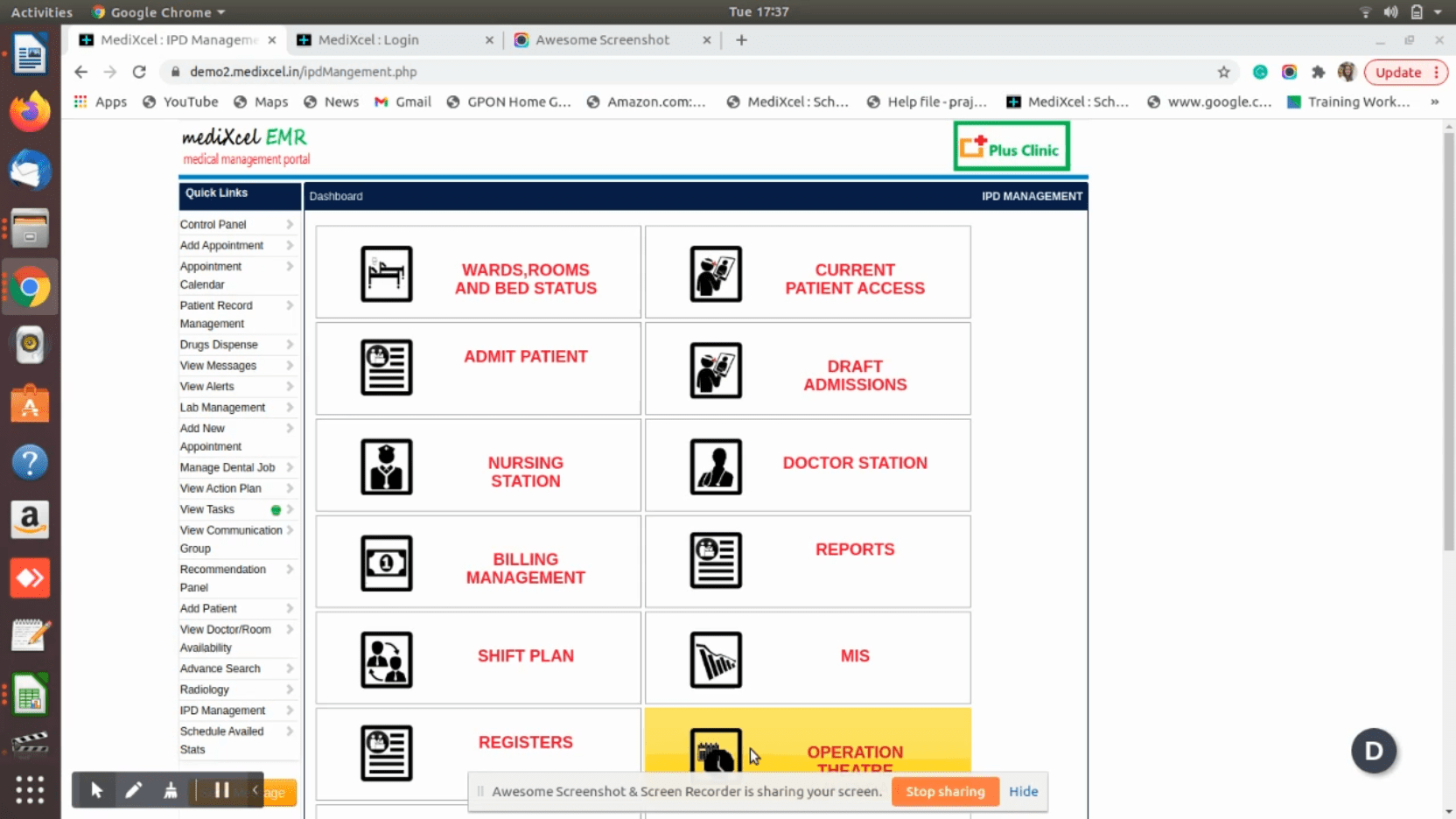The image size is (1456, 819).
Task: Click the Reports document icon
Action: point(715,560)
